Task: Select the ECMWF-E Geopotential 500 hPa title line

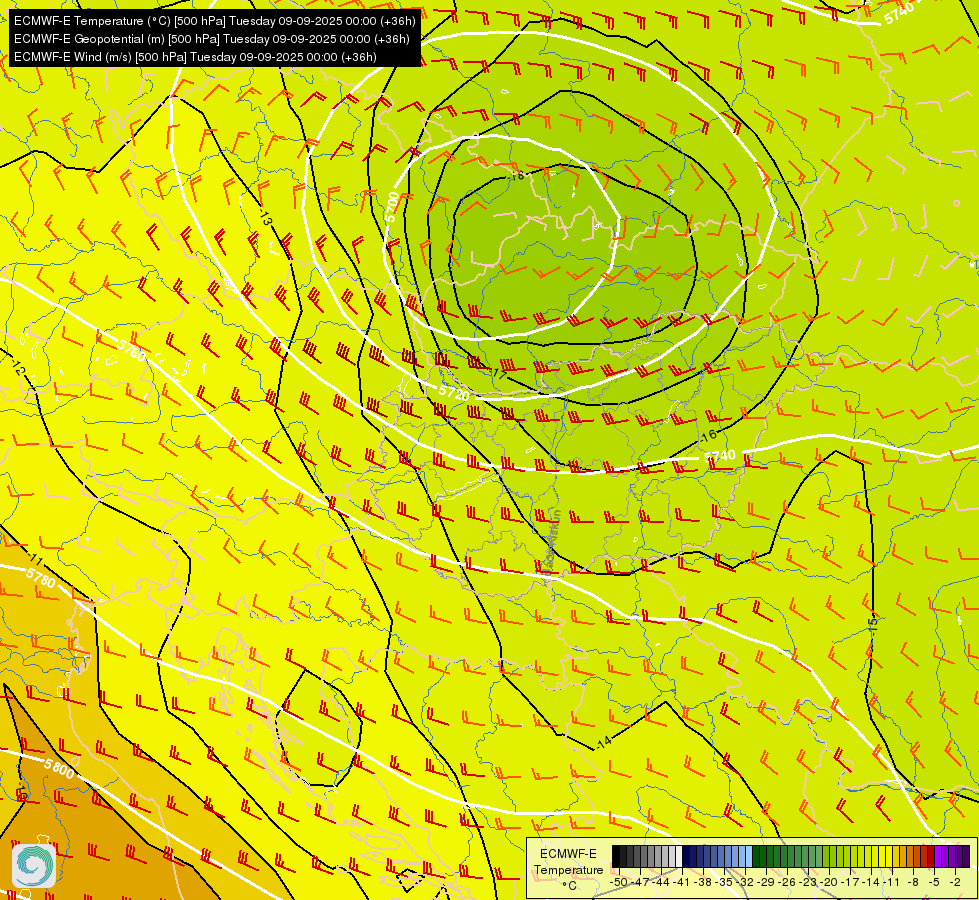Action: pyautogui.click(x=212, y=39)
